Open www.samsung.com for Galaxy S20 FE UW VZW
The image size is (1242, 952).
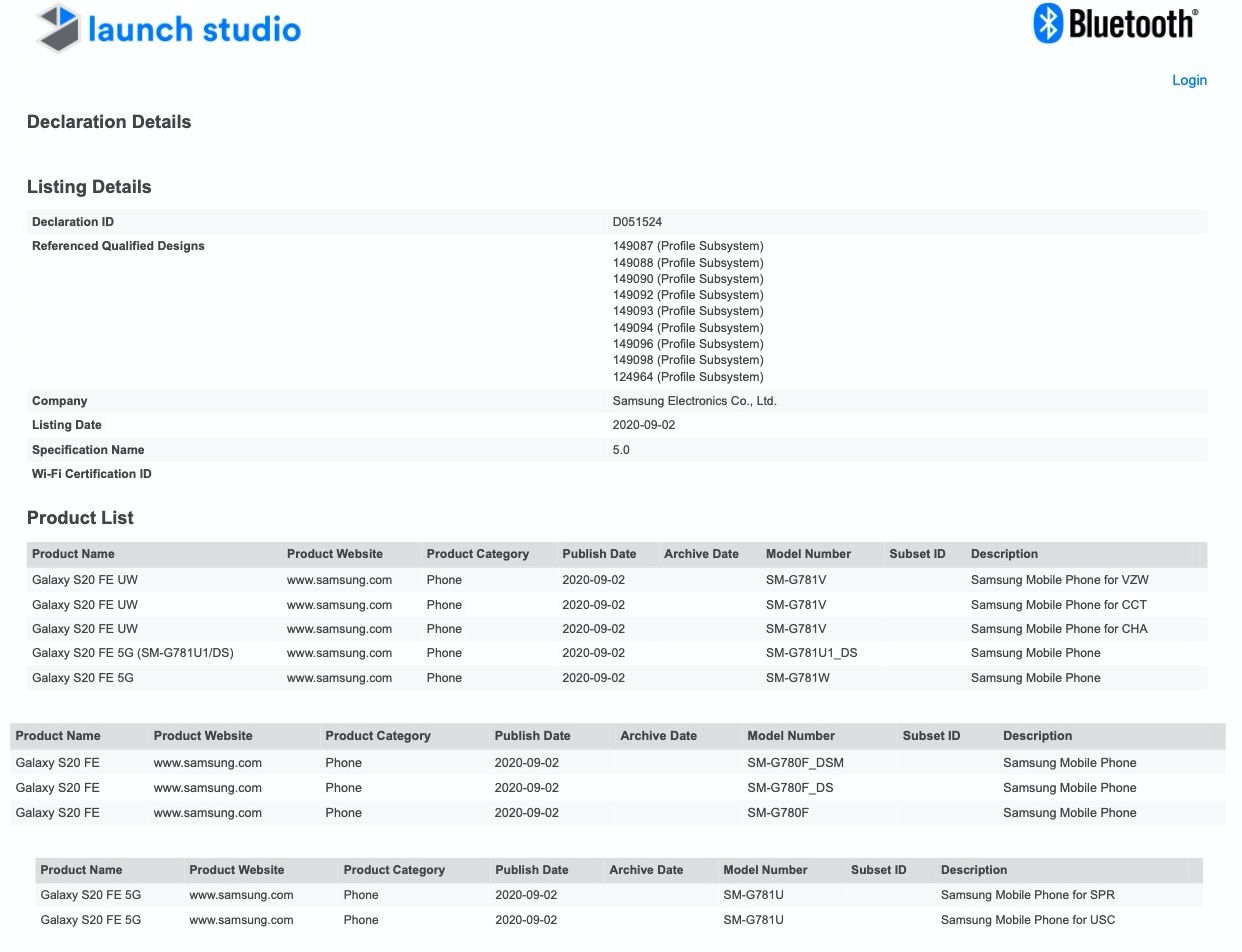click(339, 580)
